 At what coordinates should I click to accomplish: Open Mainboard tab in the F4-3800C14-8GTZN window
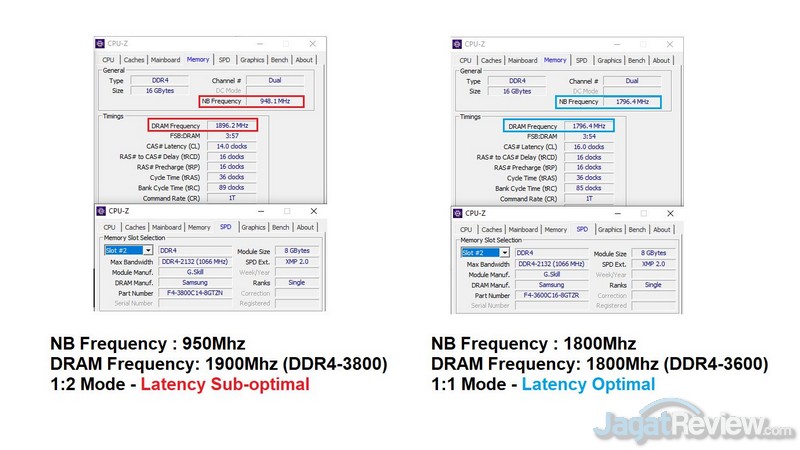(x=166, y=228)
